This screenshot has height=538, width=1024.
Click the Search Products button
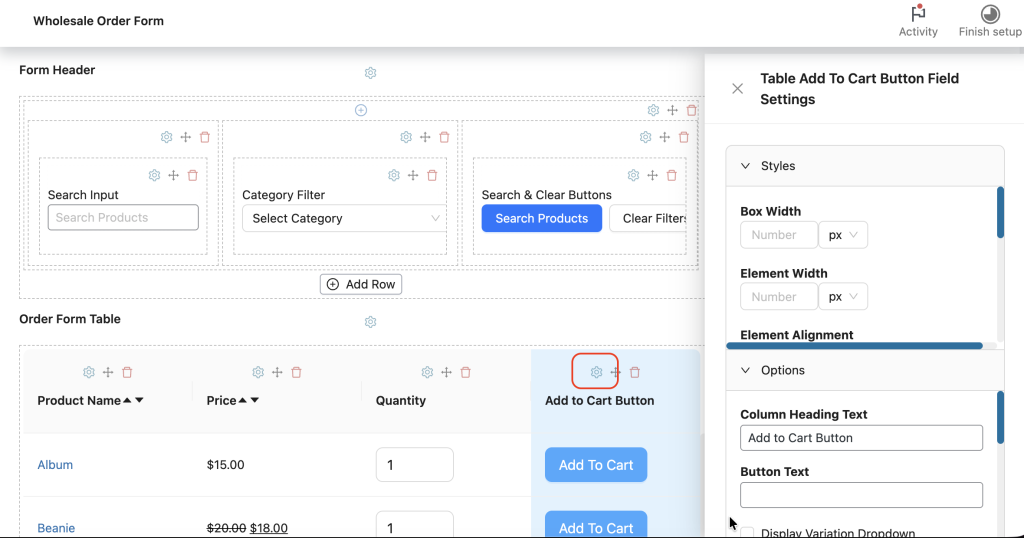541,219
